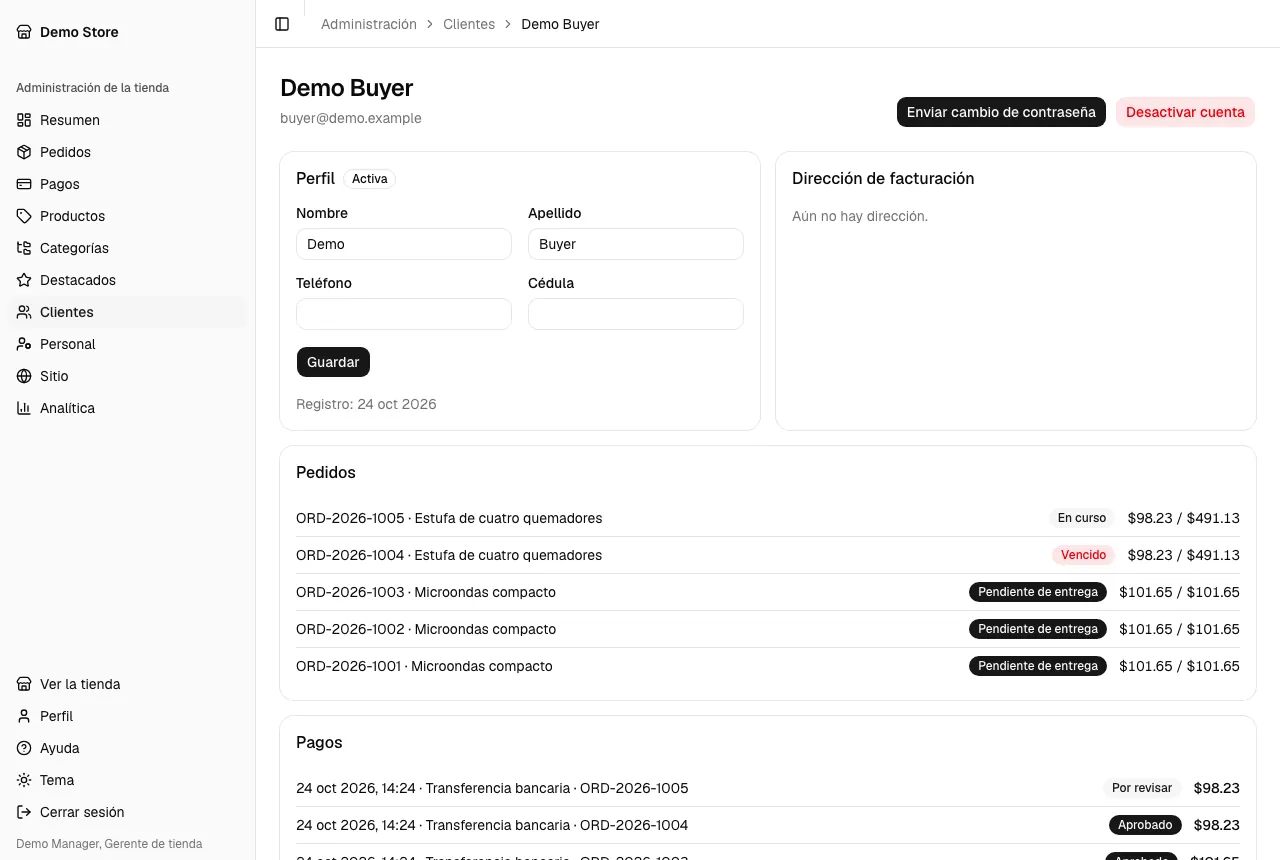Toggle the sidebar panel icon
This screenshot has height=860, width=1280.
tap(282, 24)
